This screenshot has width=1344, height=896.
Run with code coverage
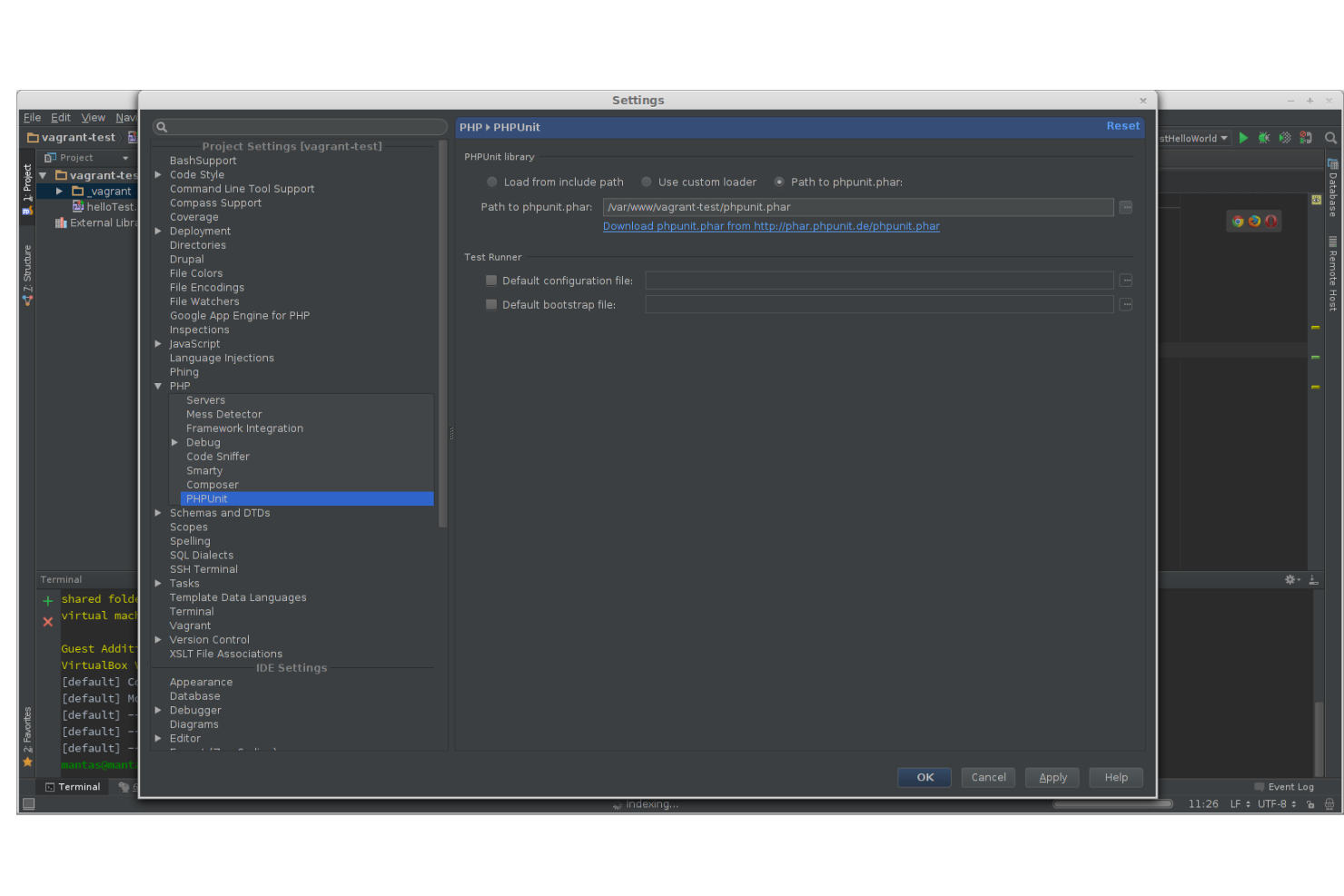point(1285,138)
